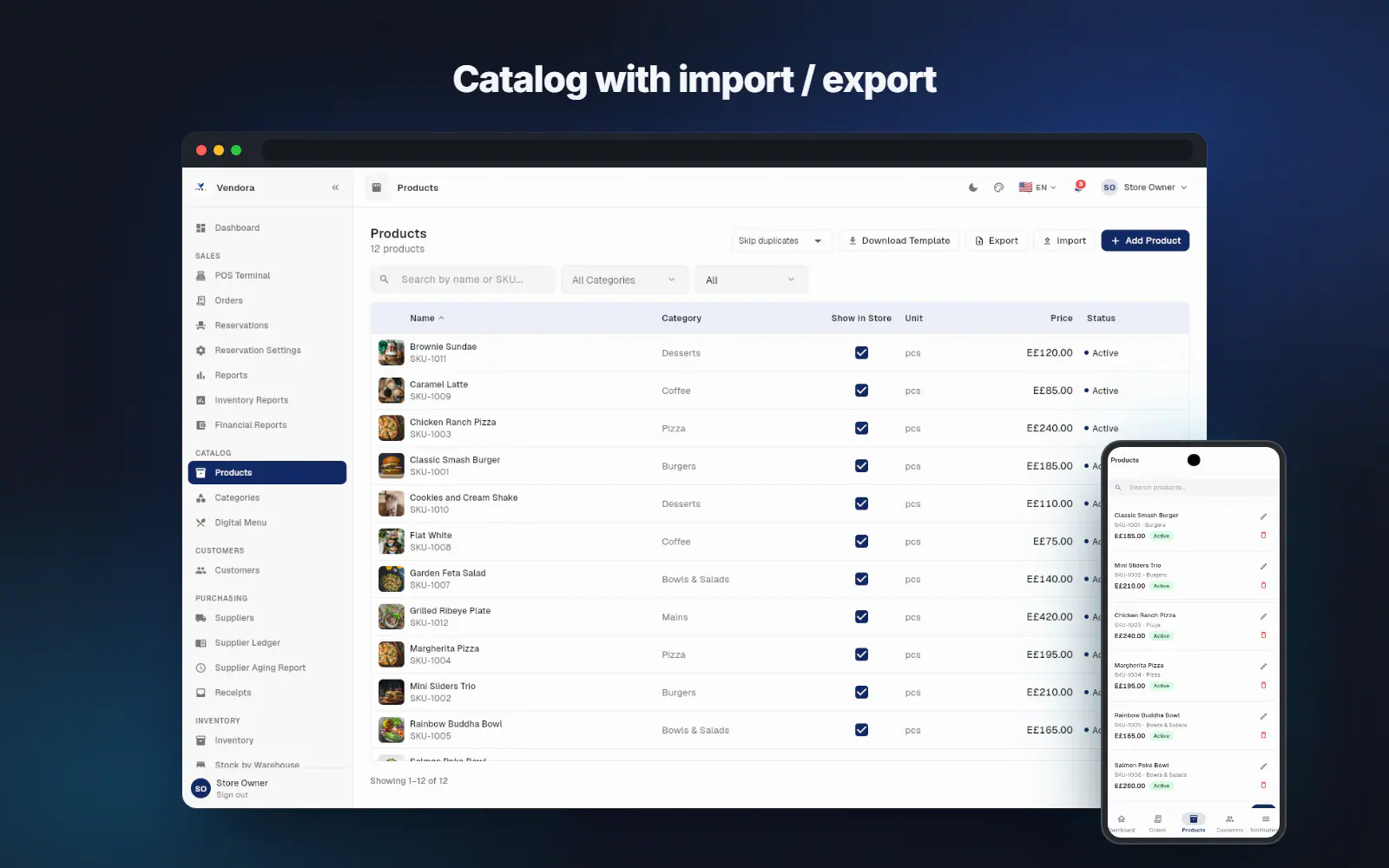The image size is (1389, 868).
Task: Uncheck Show in Store for Brownie Sundae
Action: [861, 352]
